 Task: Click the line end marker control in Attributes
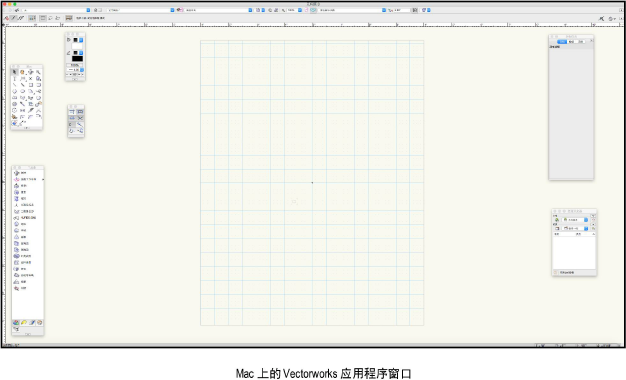(75, 74)
